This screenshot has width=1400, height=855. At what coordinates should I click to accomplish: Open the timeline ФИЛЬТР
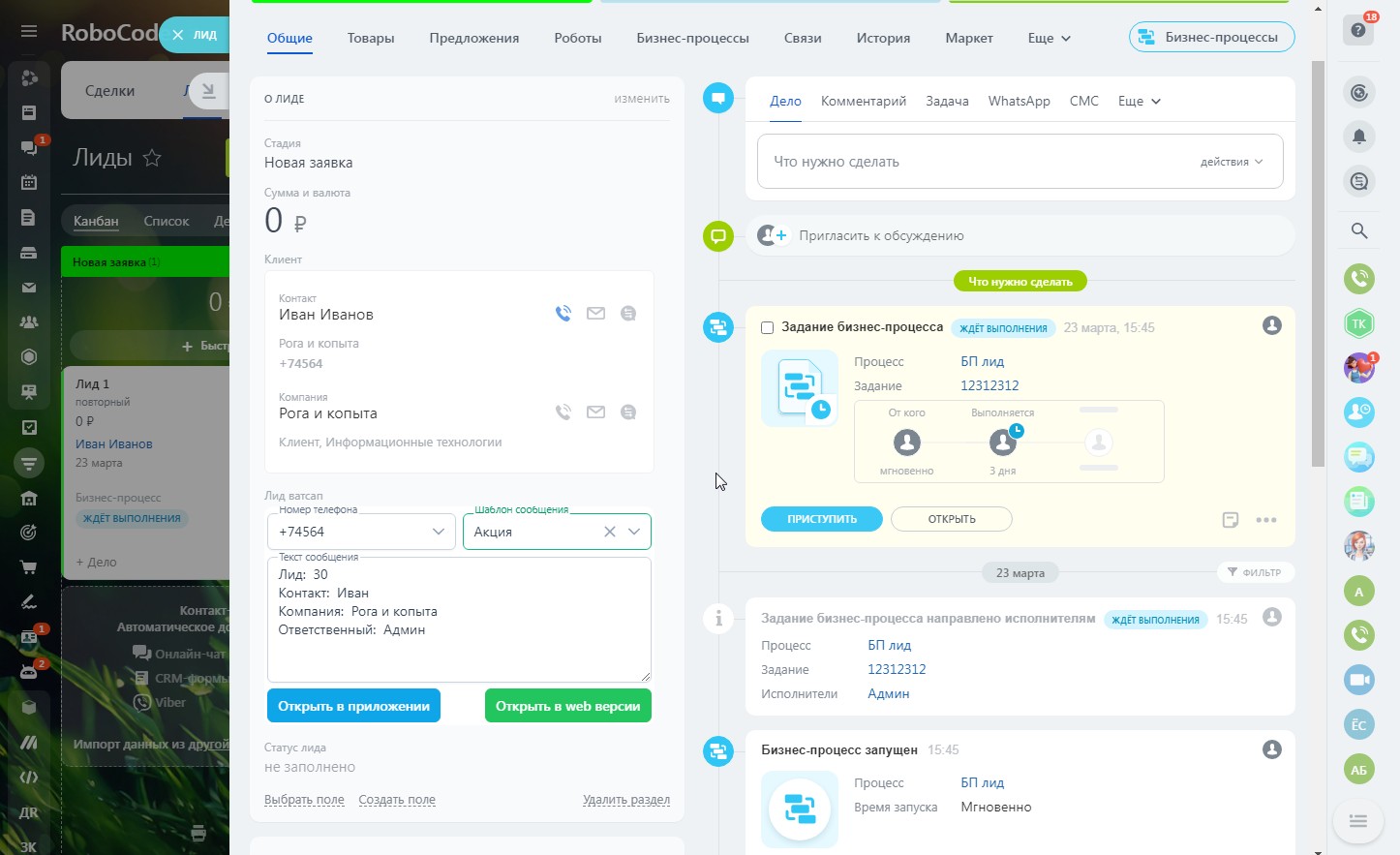tap(1255, 572)
